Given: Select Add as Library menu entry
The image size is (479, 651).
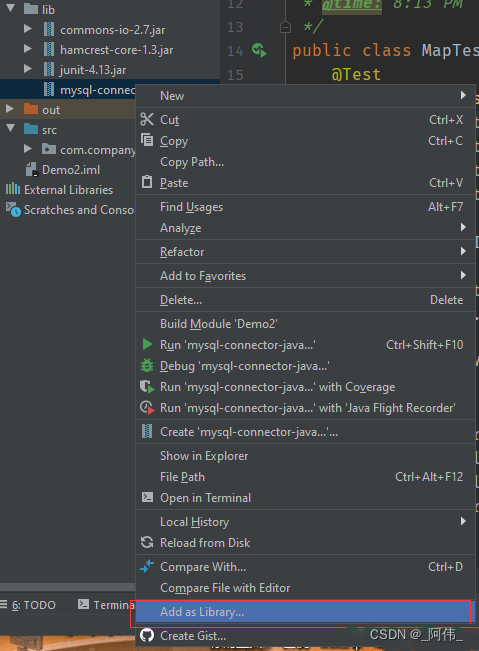Looking at the screenshot, I should (305, 612).
